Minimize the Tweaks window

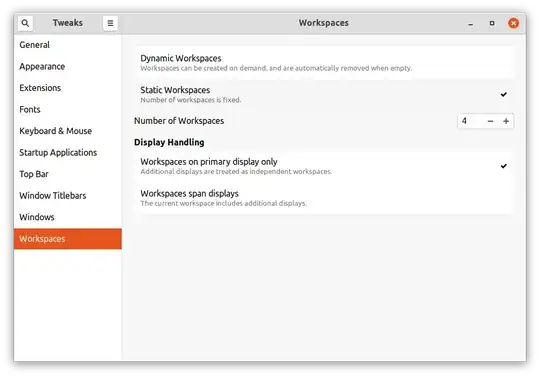(470, 23)
